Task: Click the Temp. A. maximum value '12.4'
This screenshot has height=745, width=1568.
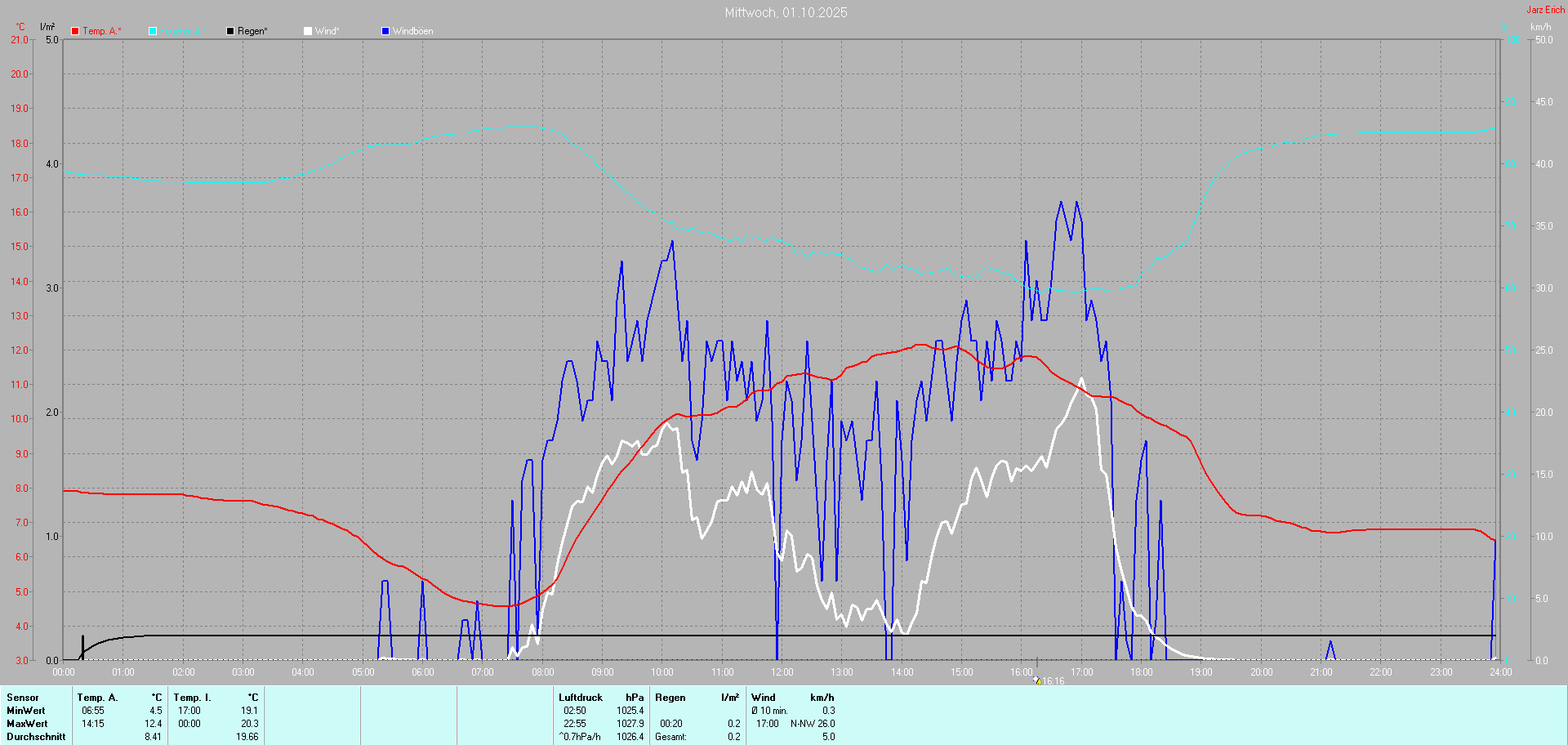Action: 154,724
